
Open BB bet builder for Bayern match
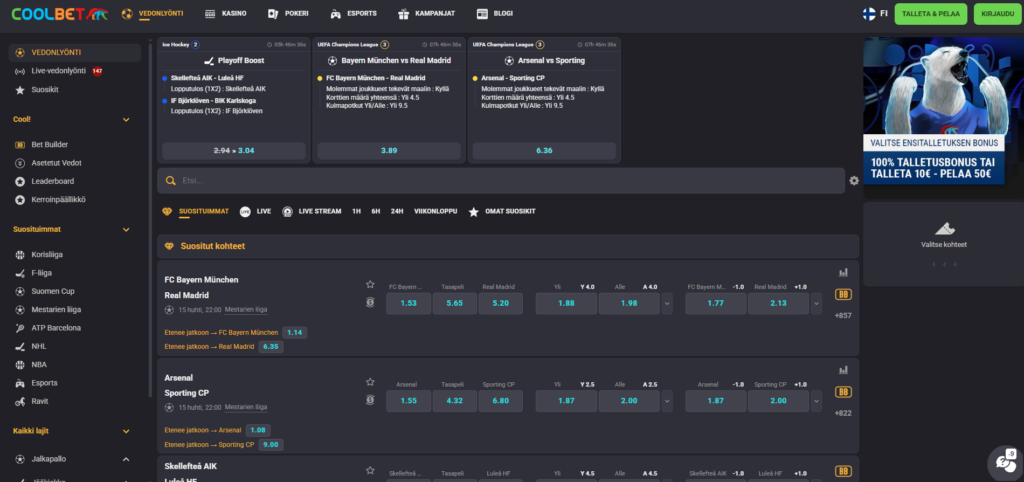click(843, 295)
